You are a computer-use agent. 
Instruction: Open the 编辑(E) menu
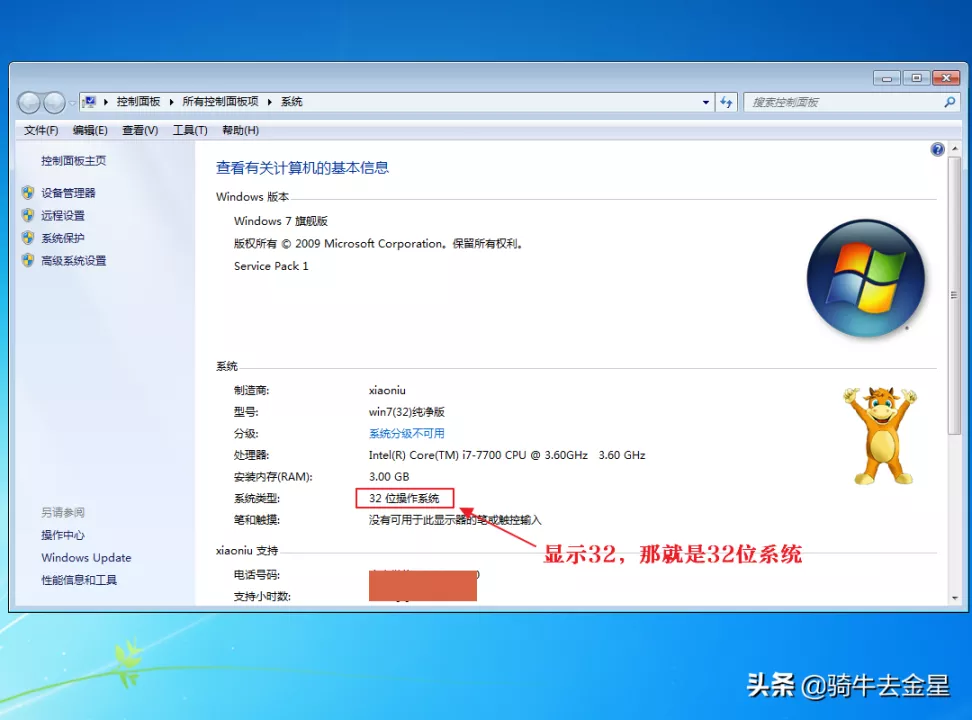[90, 130]
